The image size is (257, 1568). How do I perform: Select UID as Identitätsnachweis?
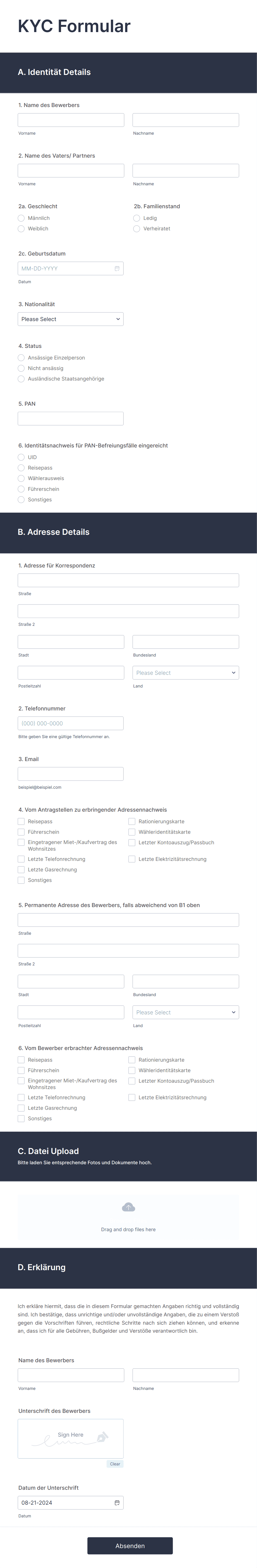(21, 457)
